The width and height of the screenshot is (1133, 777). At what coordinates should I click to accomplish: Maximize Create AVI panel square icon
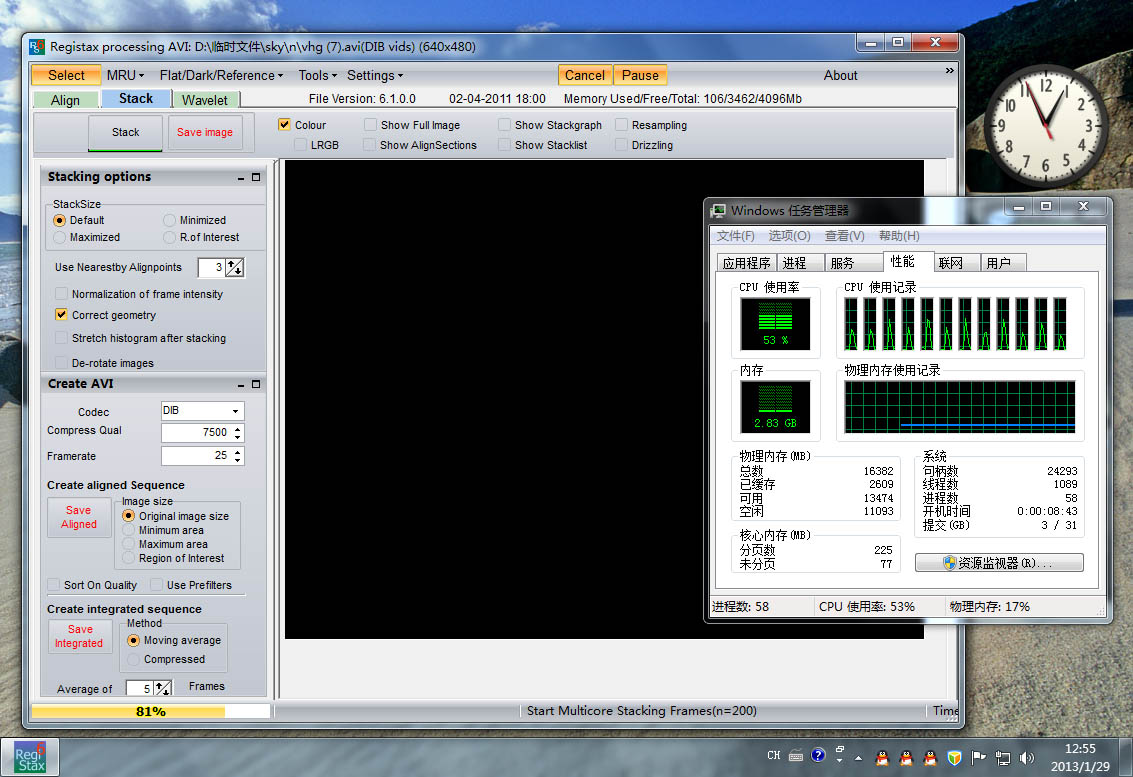point(256,385)
